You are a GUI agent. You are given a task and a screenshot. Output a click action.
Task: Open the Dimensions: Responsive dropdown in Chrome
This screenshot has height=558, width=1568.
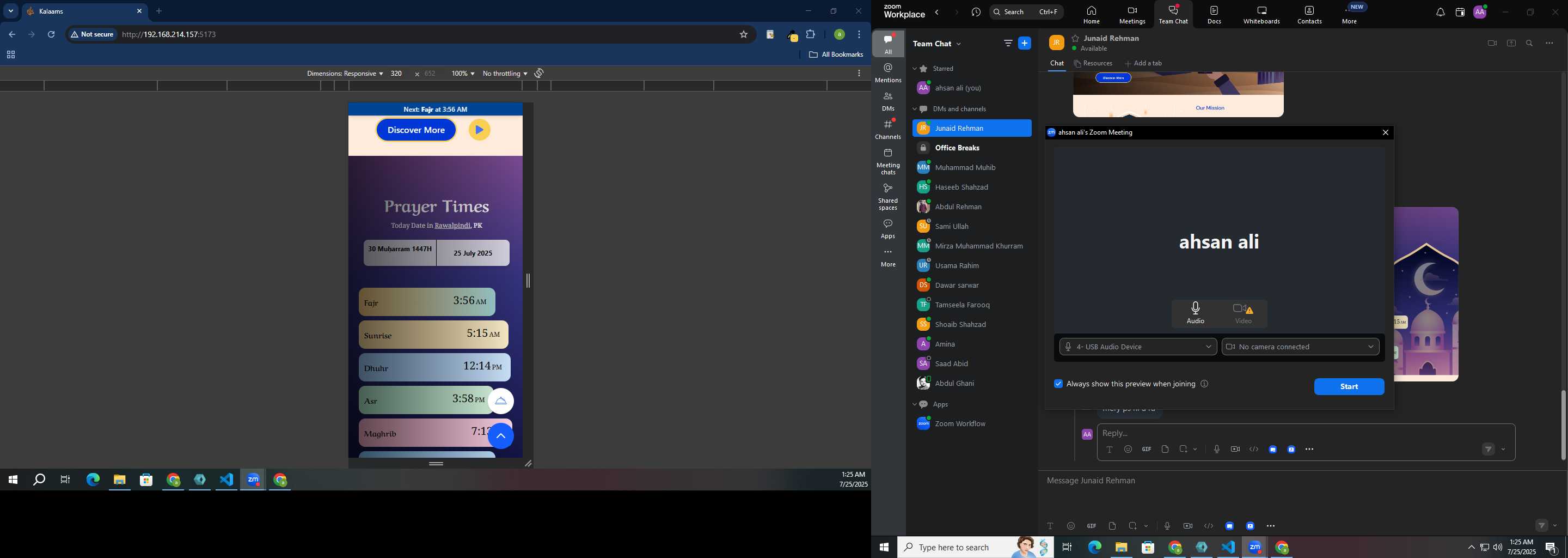click(x=345, y=74)
